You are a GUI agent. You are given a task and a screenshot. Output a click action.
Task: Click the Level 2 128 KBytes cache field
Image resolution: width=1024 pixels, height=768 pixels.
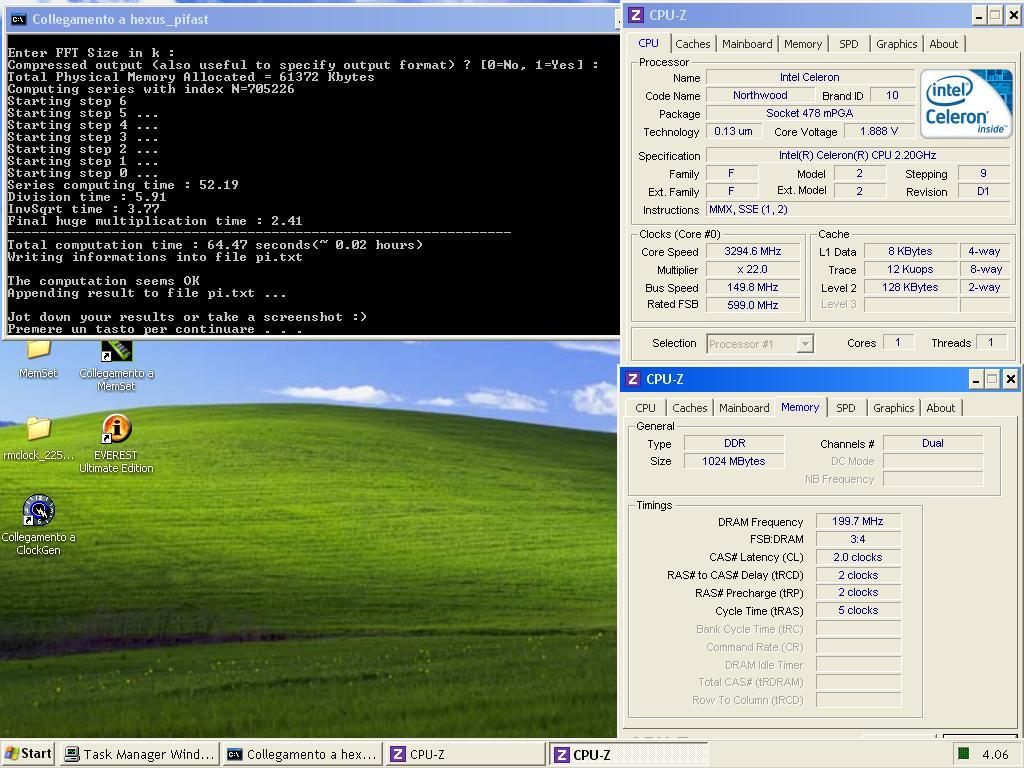pos(910,287)
